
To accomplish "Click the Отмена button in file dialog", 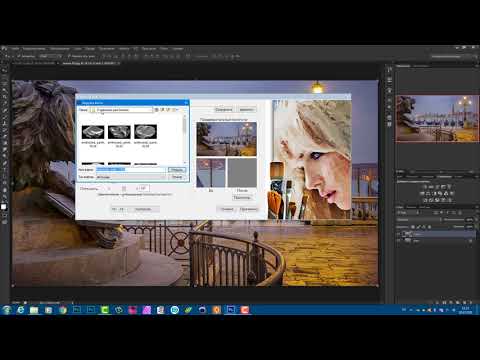I will (177, 177).
